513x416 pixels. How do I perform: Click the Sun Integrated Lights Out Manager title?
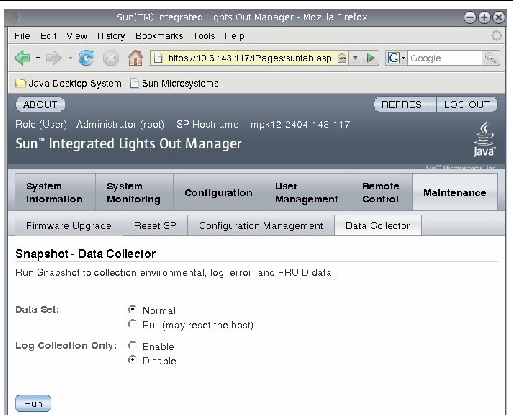128,144
